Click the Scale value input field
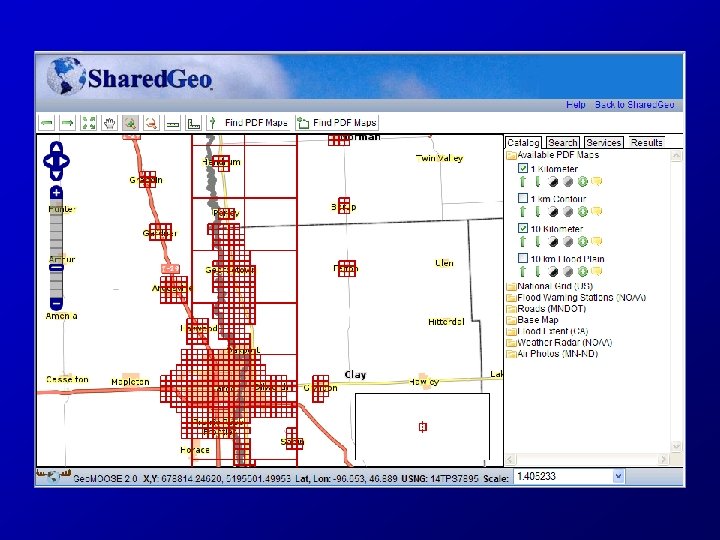Screen dimensions: 720x540 click(x=563, y=476)
